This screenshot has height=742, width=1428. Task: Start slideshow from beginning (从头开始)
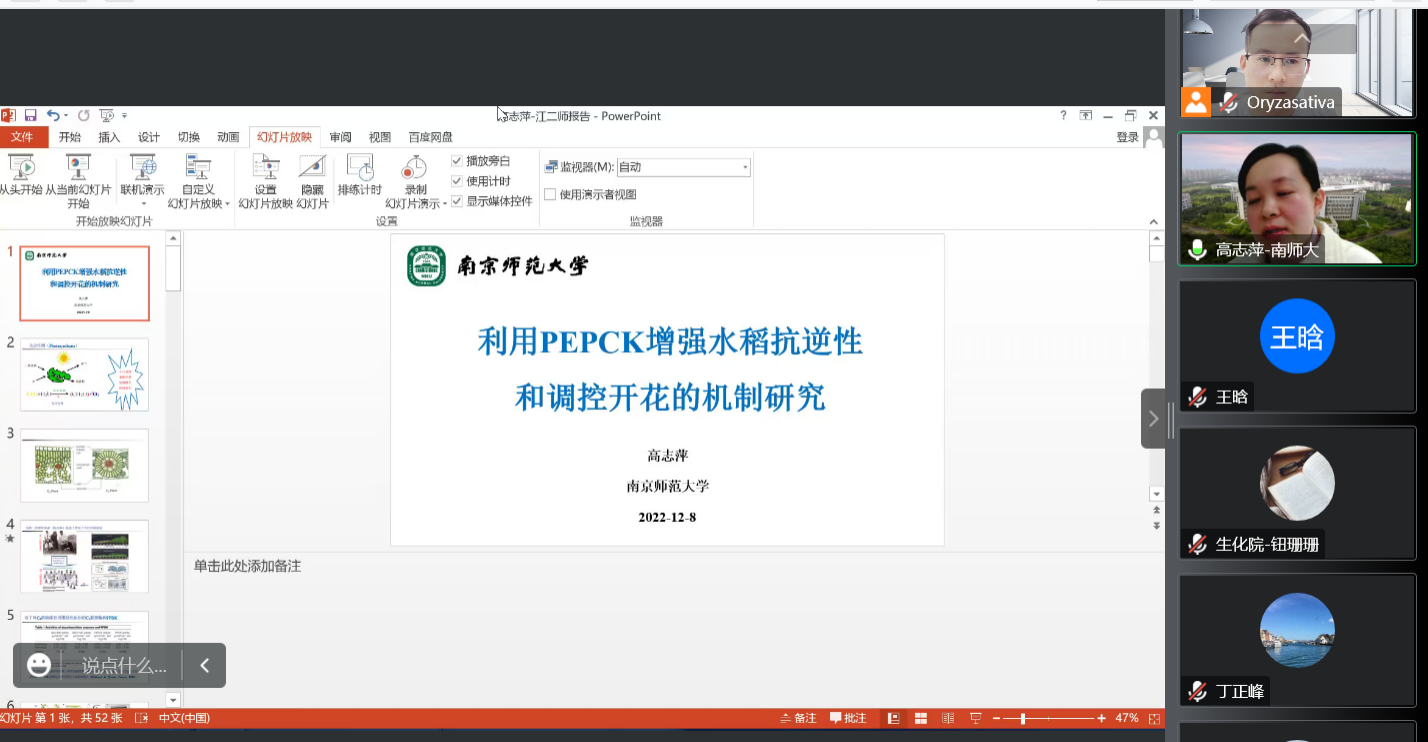coord(21,175)
